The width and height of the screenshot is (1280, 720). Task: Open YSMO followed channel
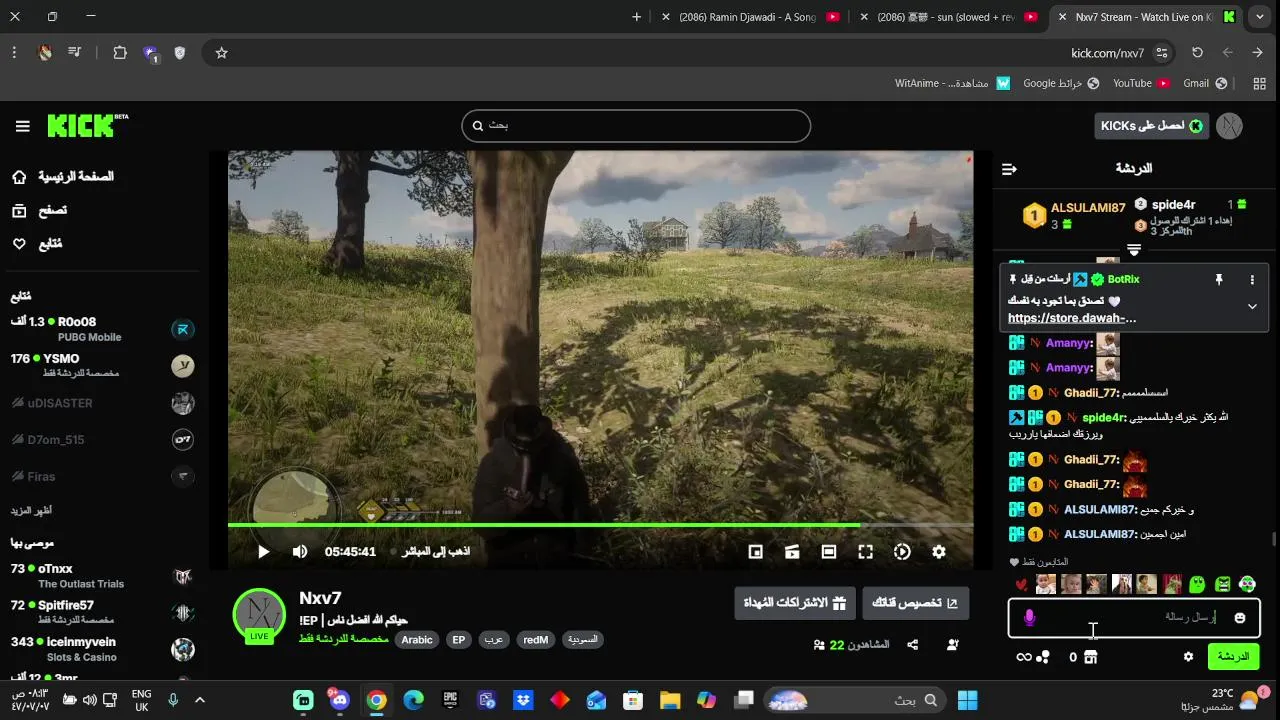pos(102,365)
